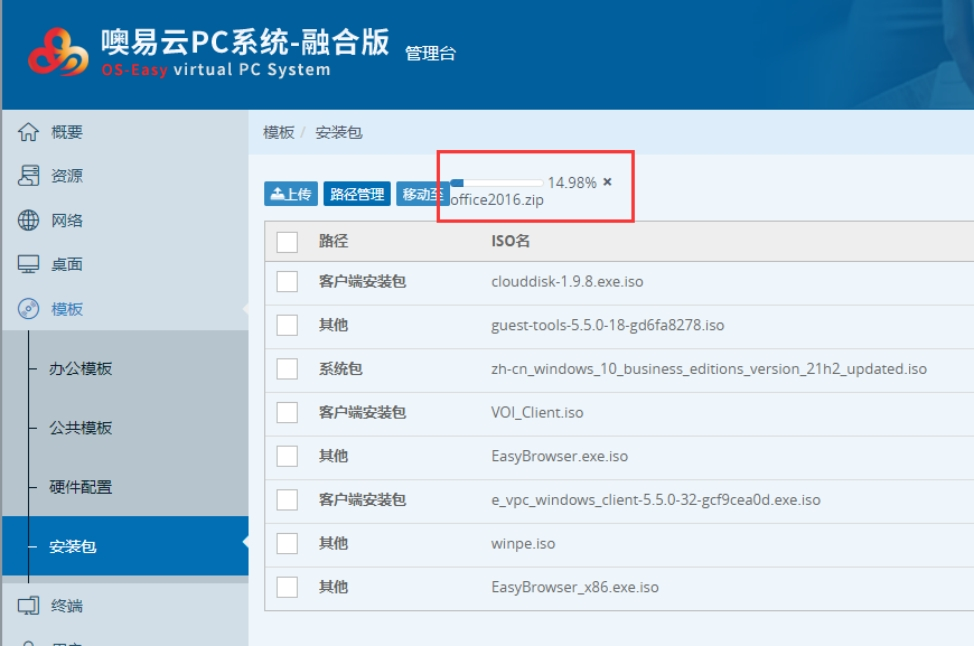This screenshot has width=974, height=646.
Task: Open the 移动至 move-to dropdown
Action: click(x=421, y=194)
